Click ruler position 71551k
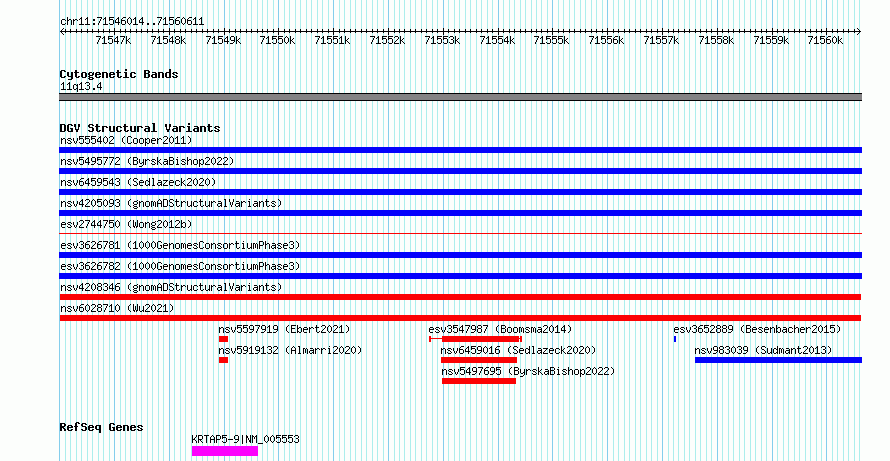The image size is (890, 461). pyautogui.click(x=333, y=40)
